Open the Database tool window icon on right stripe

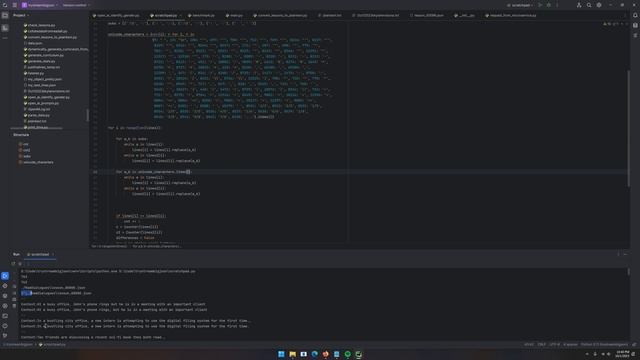(x=635, y=25)
